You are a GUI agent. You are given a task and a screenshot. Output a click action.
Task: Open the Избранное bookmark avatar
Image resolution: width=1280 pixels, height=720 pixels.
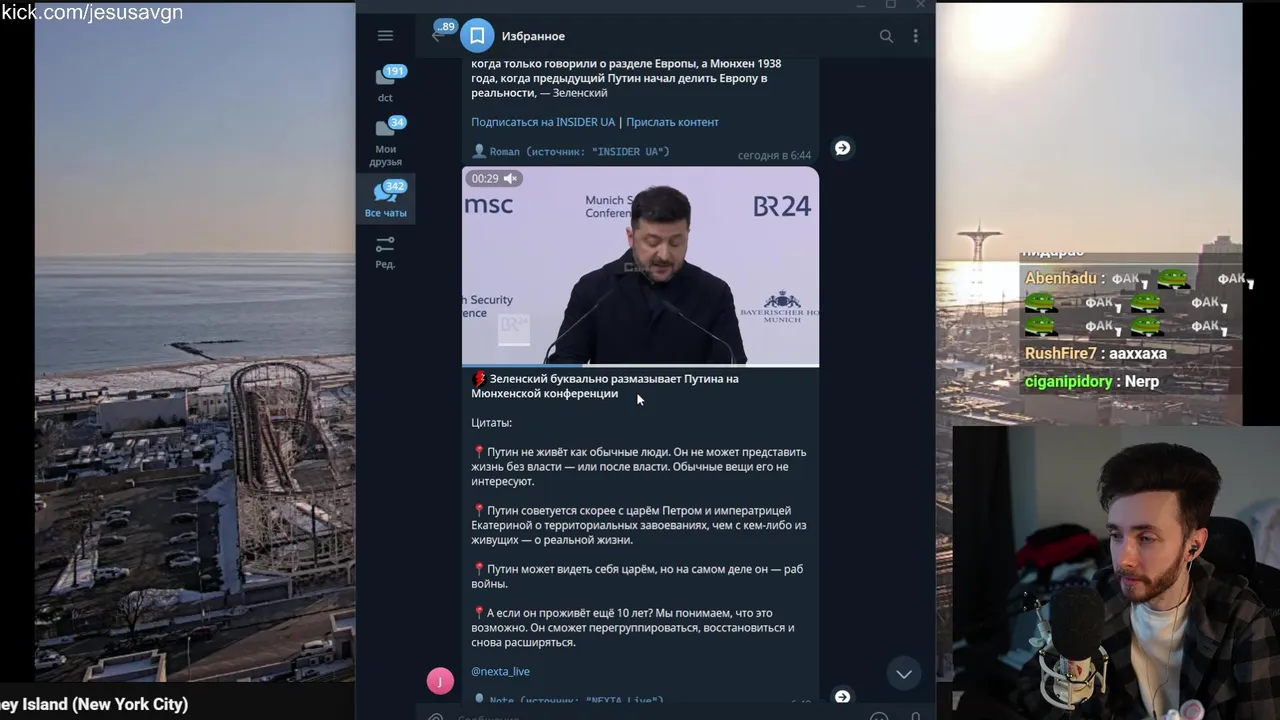(x=477, y=36)
